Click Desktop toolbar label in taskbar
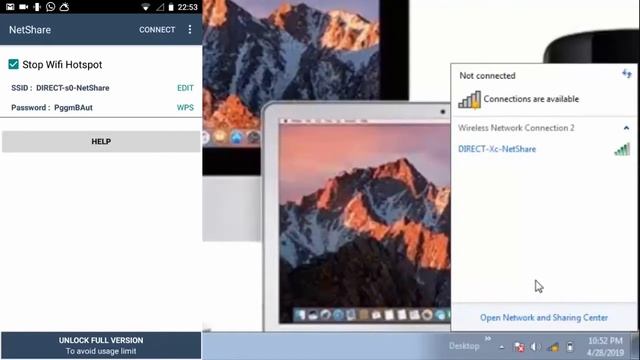Viewport: 640px width, 360px height. pos(464,346)
